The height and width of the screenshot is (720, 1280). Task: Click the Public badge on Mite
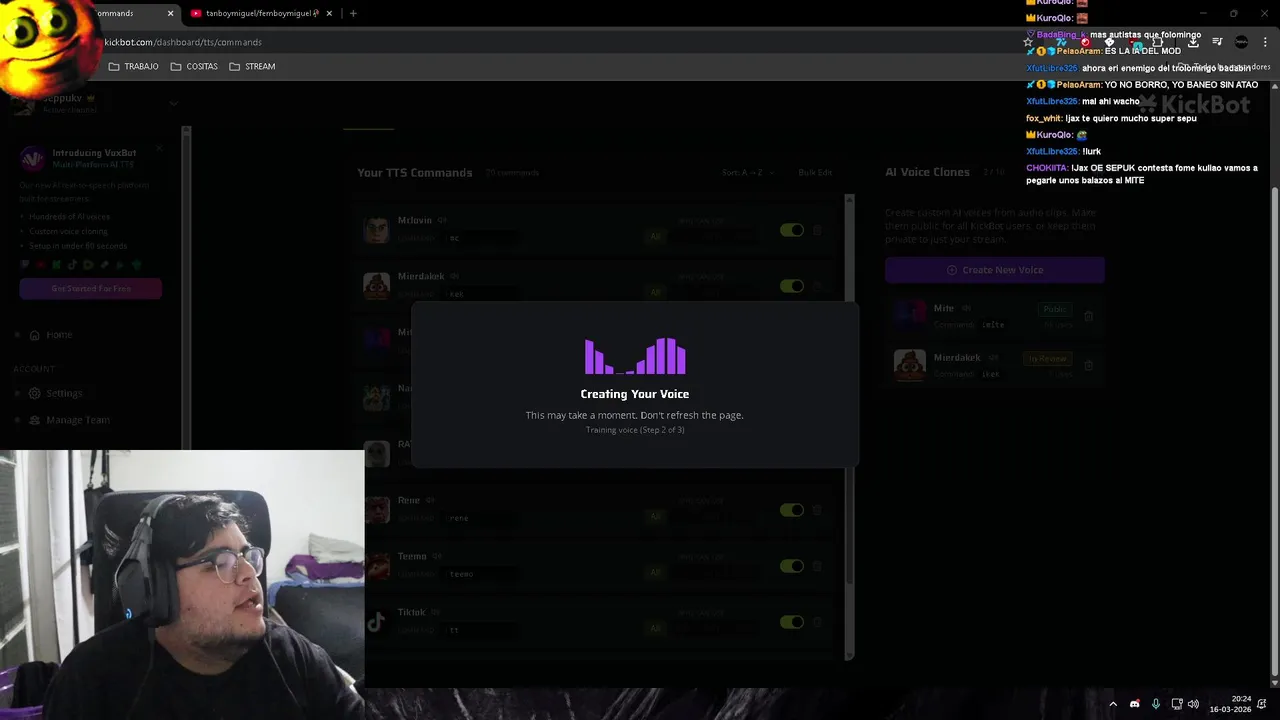point(1054,309)
